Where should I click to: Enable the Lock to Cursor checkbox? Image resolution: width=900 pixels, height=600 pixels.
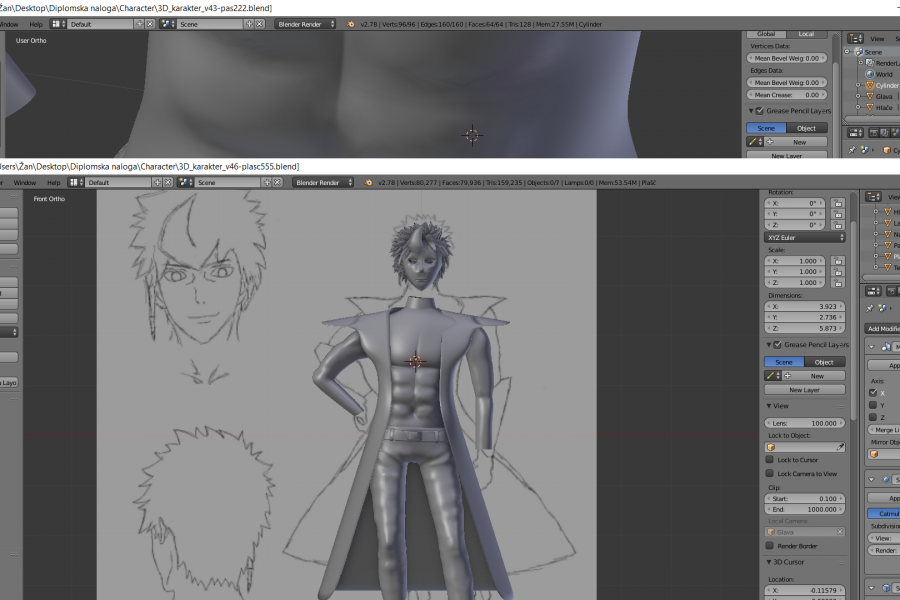(x=770, y=459)
